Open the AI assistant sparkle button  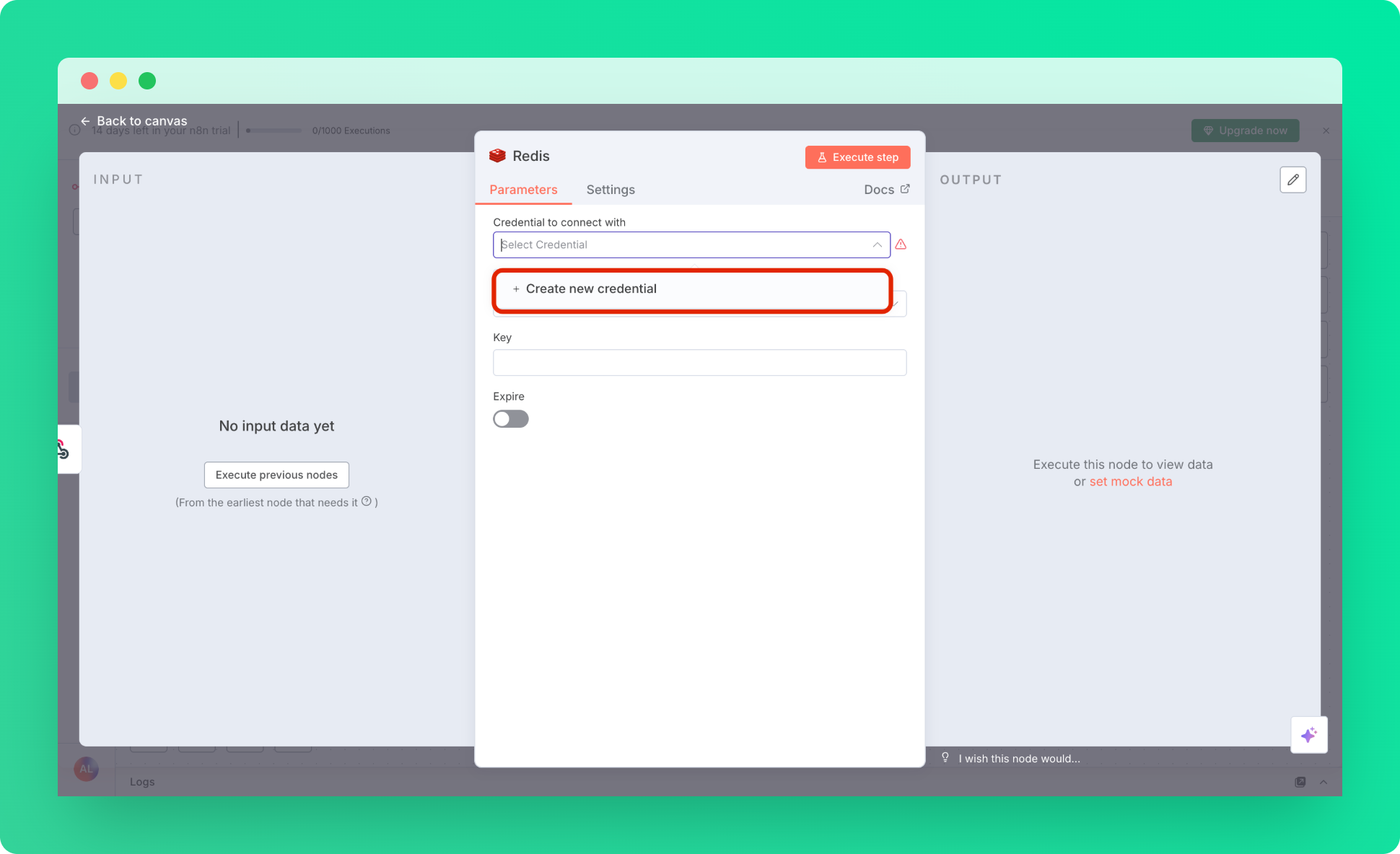tap(1308, 734)
